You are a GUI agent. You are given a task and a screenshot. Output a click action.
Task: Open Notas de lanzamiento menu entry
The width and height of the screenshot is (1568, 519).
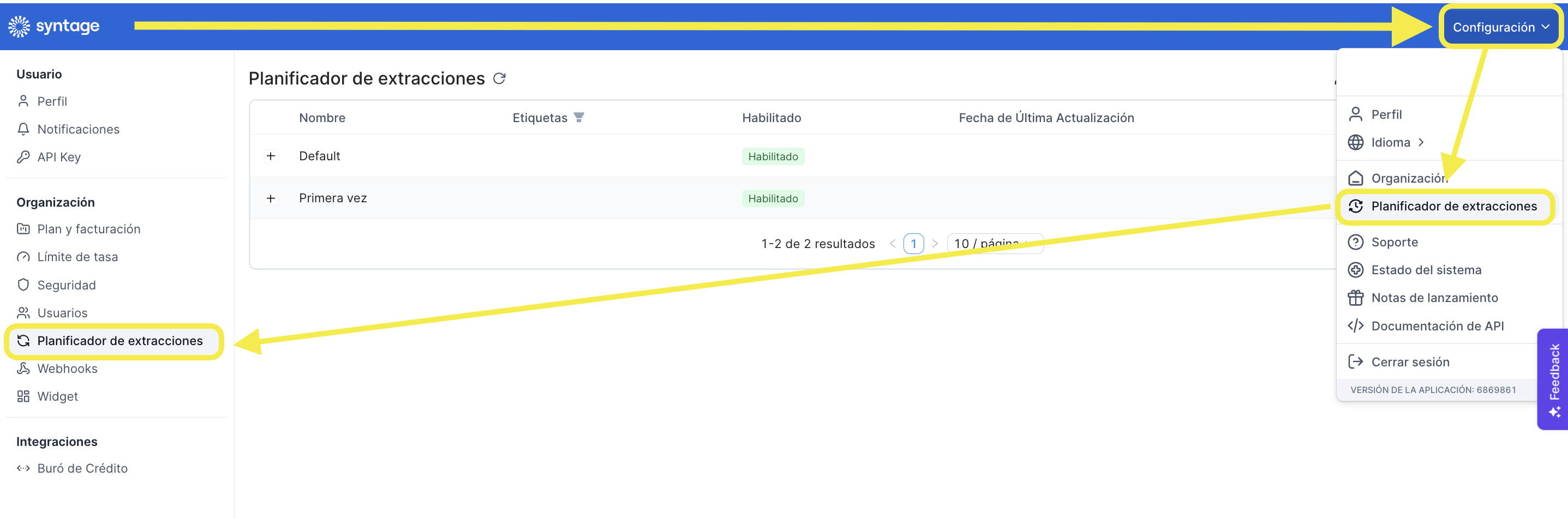pos(1435,298)
